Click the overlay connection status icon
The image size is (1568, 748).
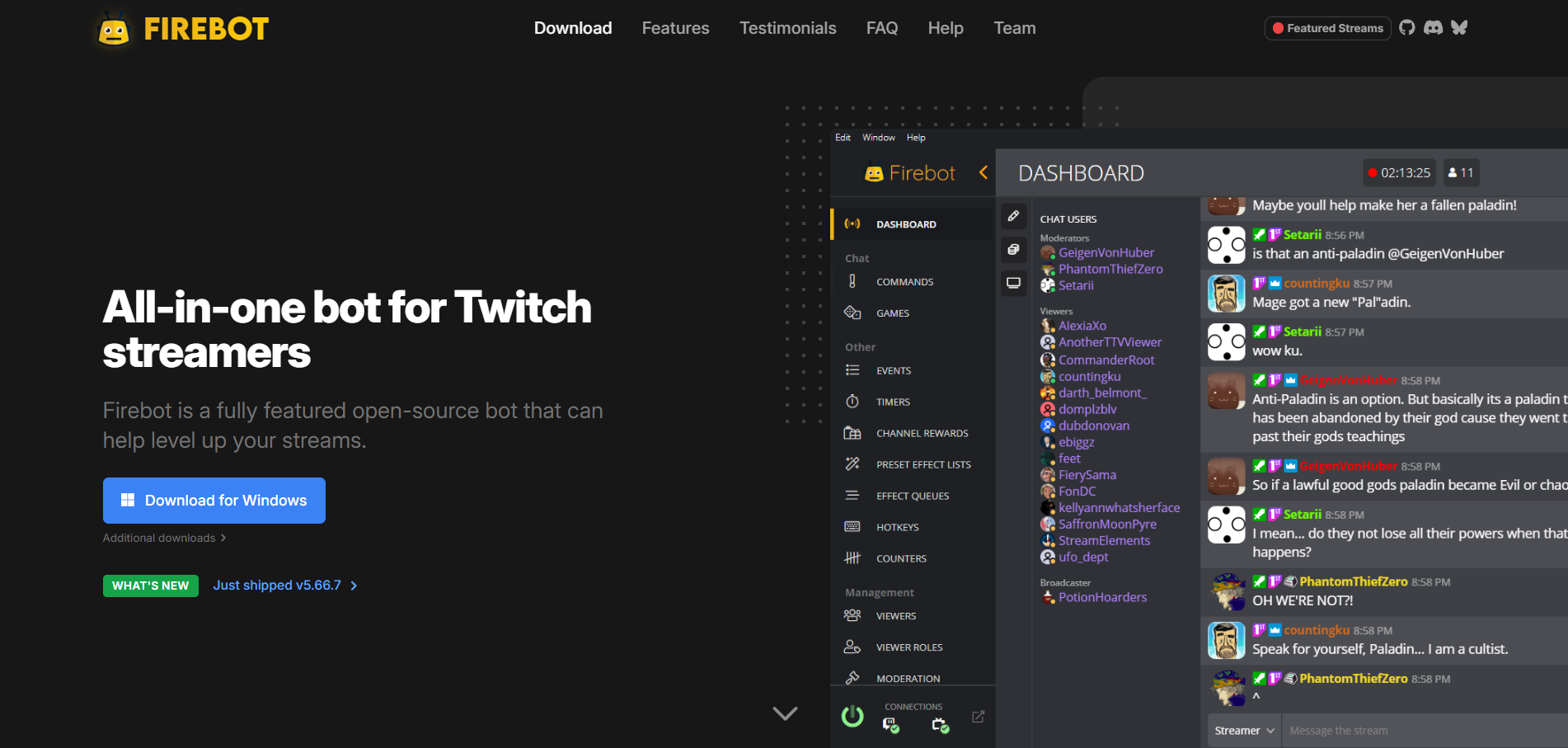point(940,725)
